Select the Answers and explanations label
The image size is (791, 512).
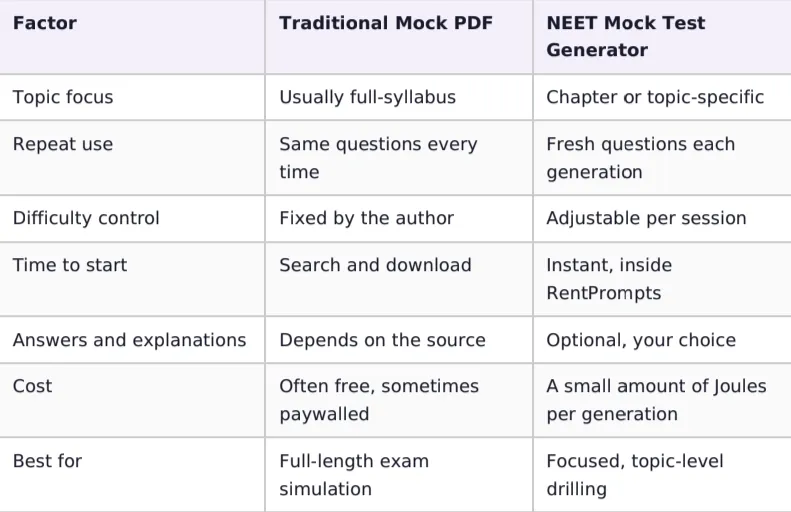(x=130, y=340)
